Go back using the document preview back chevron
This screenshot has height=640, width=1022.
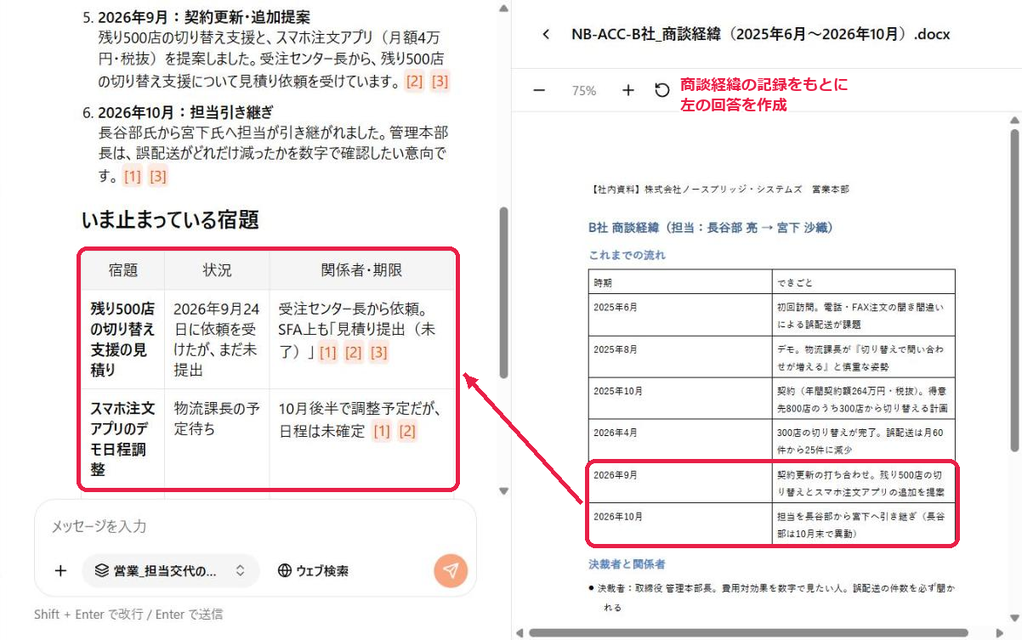tap(546, 35)
